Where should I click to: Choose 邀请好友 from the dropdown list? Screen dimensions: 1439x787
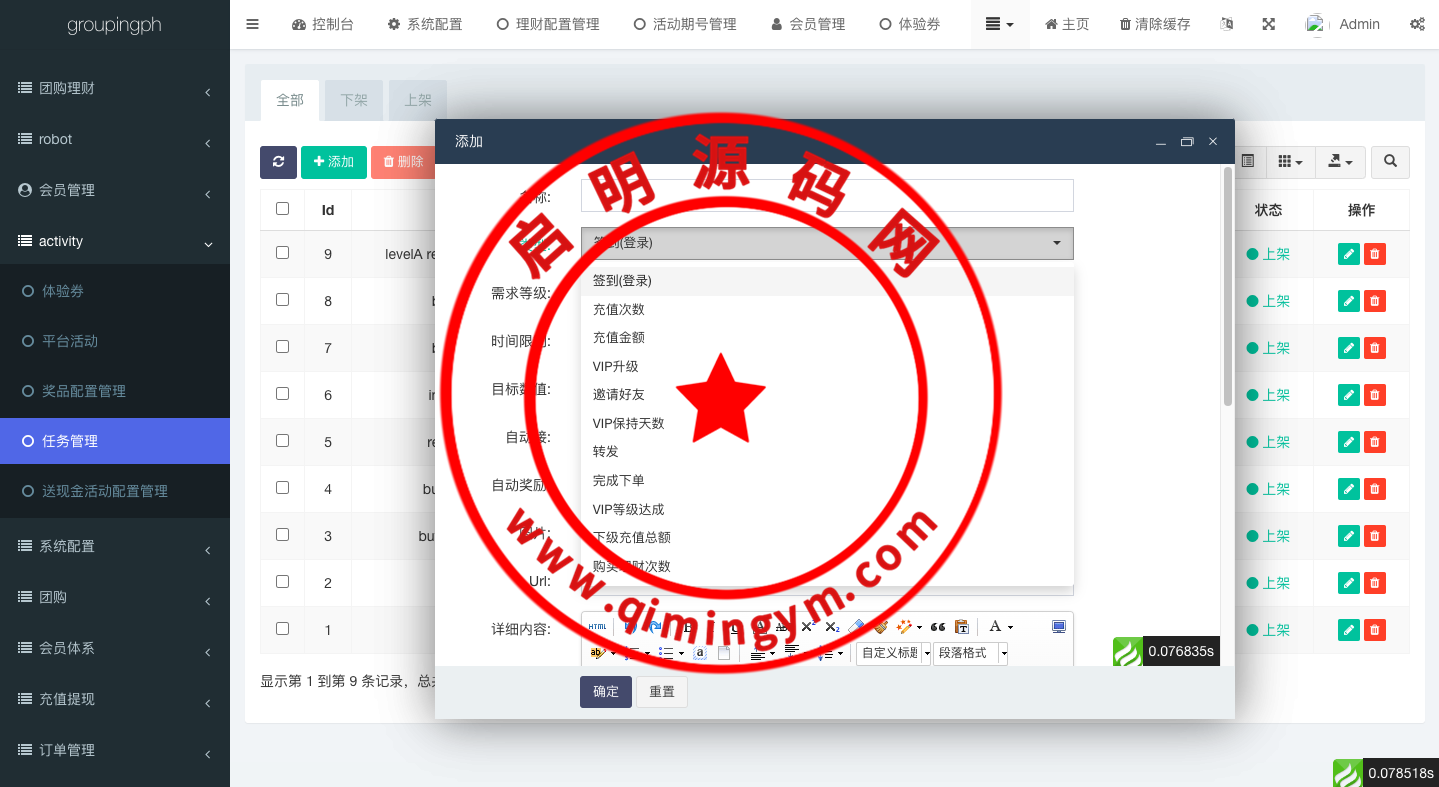point(619,395)
